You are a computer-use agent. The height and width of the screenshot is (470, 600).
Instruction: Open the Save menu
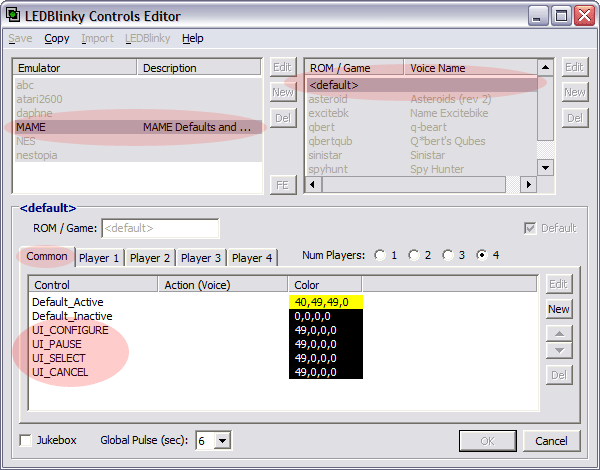pos(20,38)
